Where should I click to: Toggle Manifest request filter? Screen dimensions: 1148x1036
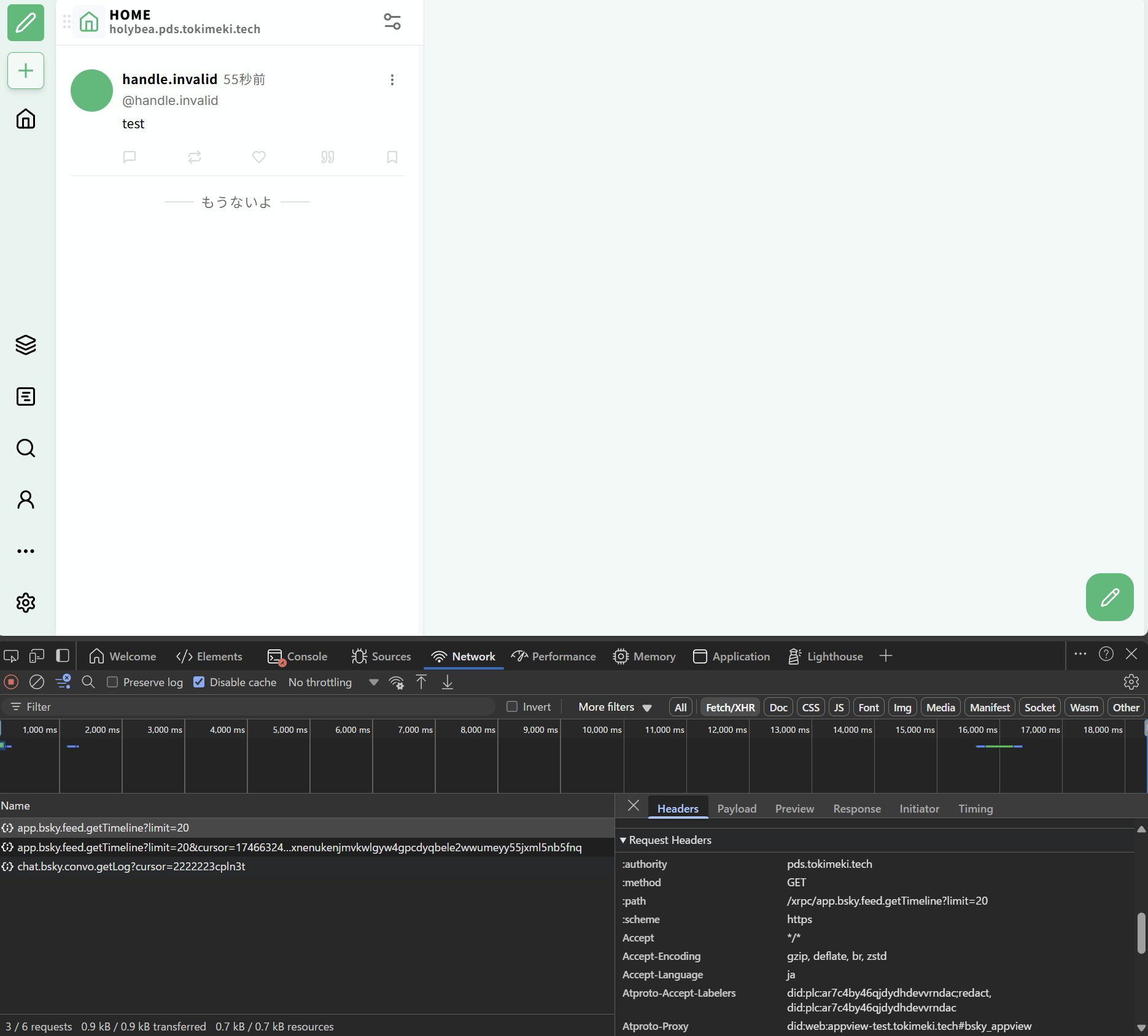pyautogui.click(x=990, y=708)
